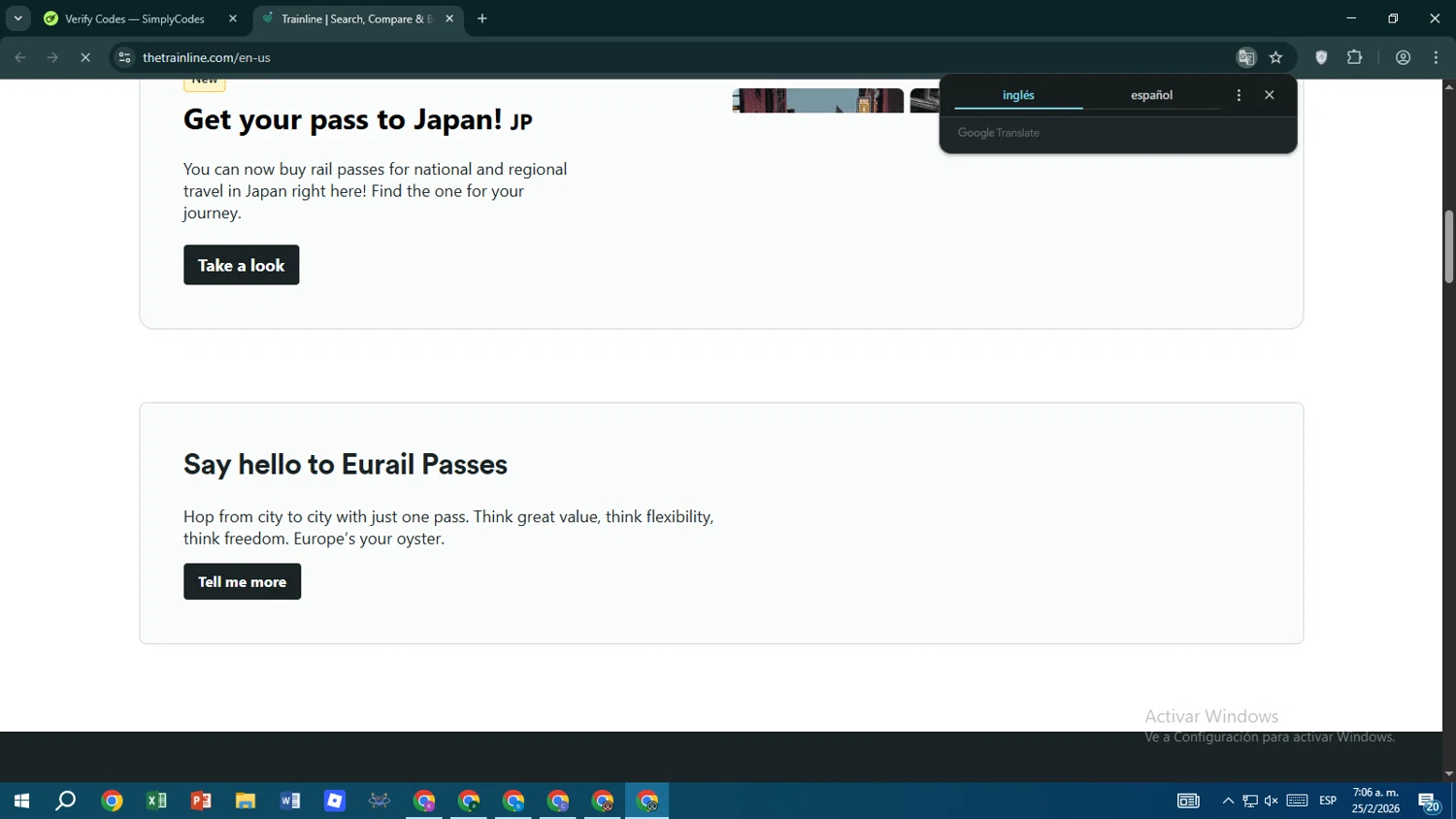Open Excel from the taskbar
Image resolution: width=1456 pixels, height=819 pixels.
tap(156, 801)
